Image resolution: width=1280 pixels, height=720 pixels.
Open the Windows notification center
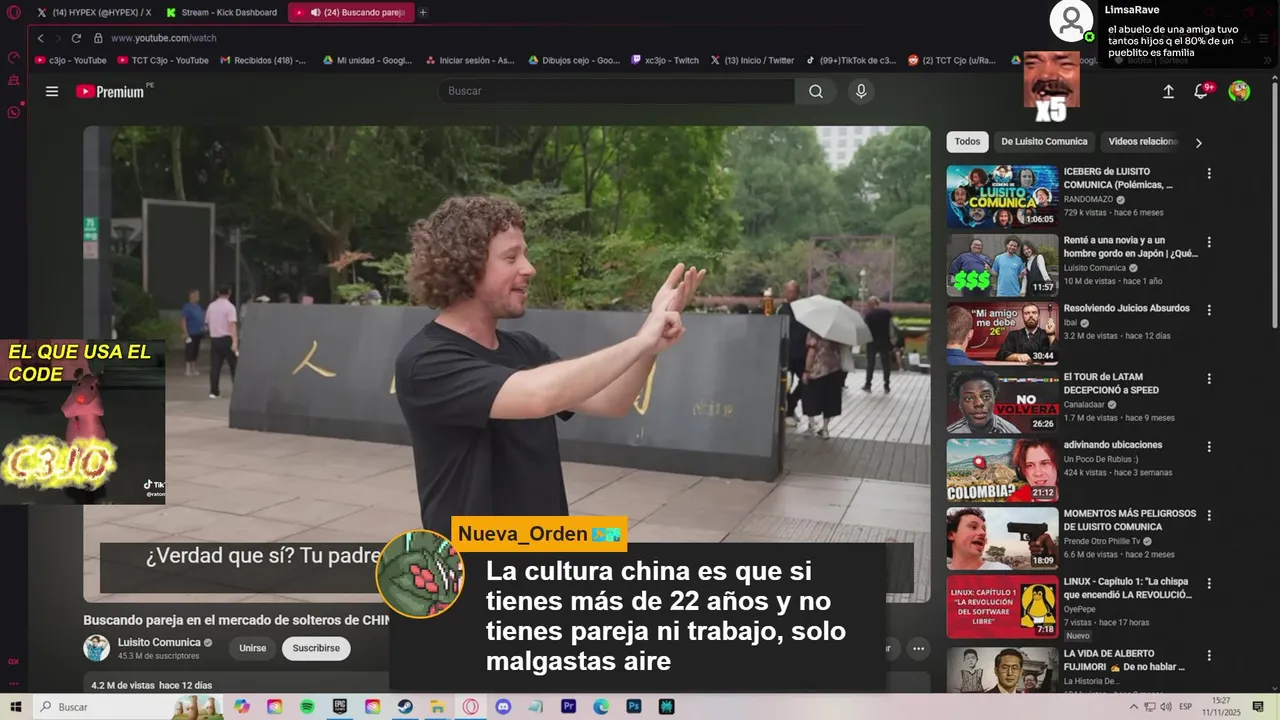(1258, 707)
